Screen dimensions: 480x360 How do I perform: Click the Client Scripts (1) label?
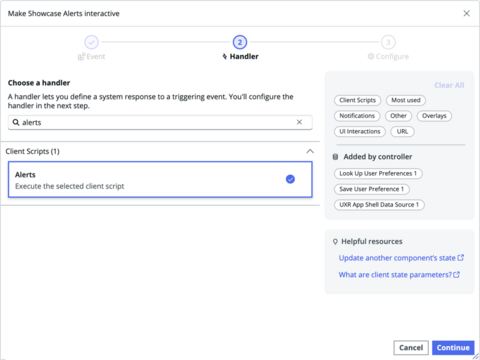click(x=32, y=151)
